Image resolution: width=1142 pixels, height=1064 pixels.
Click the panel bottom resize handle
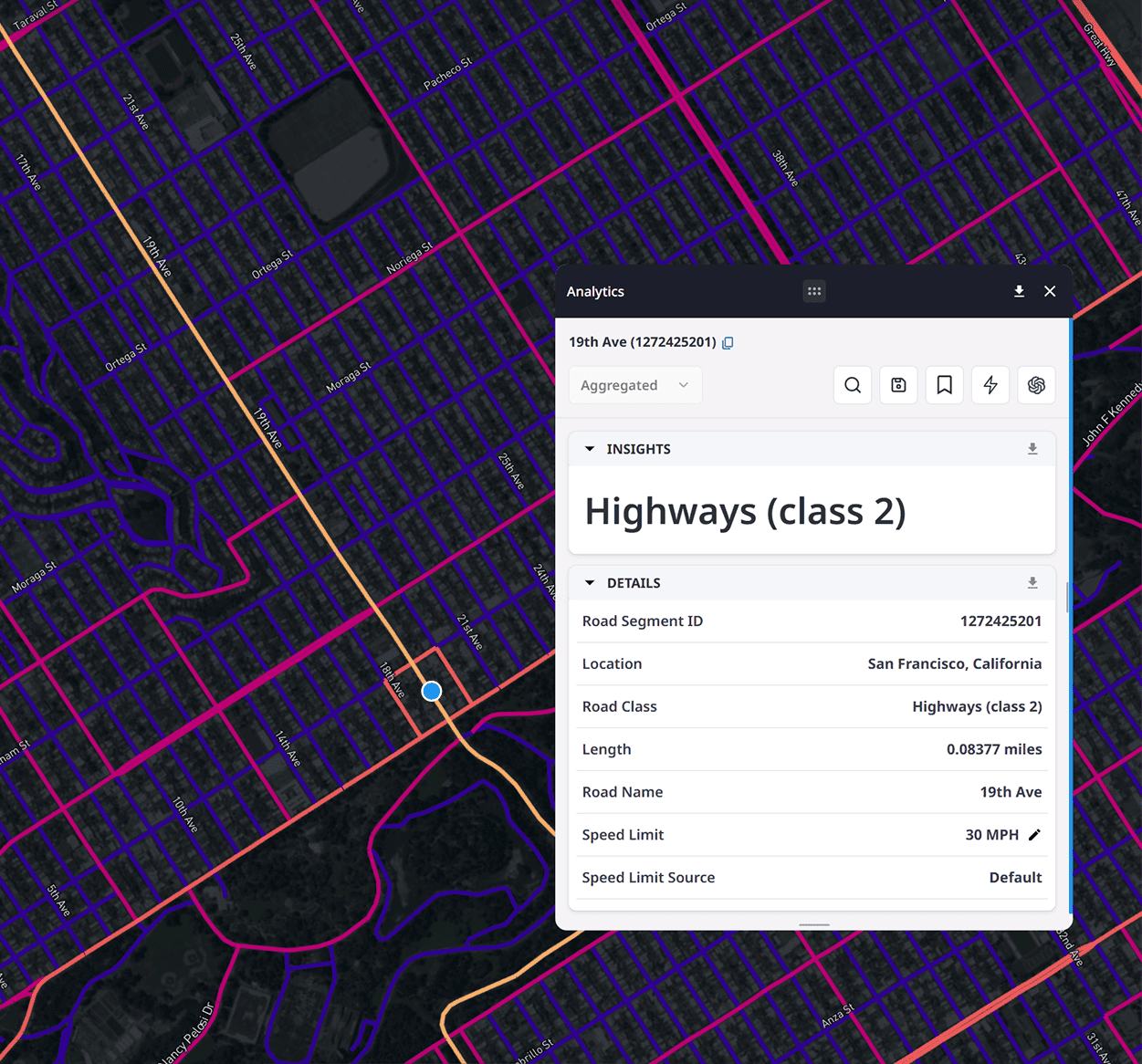(814, 924)
